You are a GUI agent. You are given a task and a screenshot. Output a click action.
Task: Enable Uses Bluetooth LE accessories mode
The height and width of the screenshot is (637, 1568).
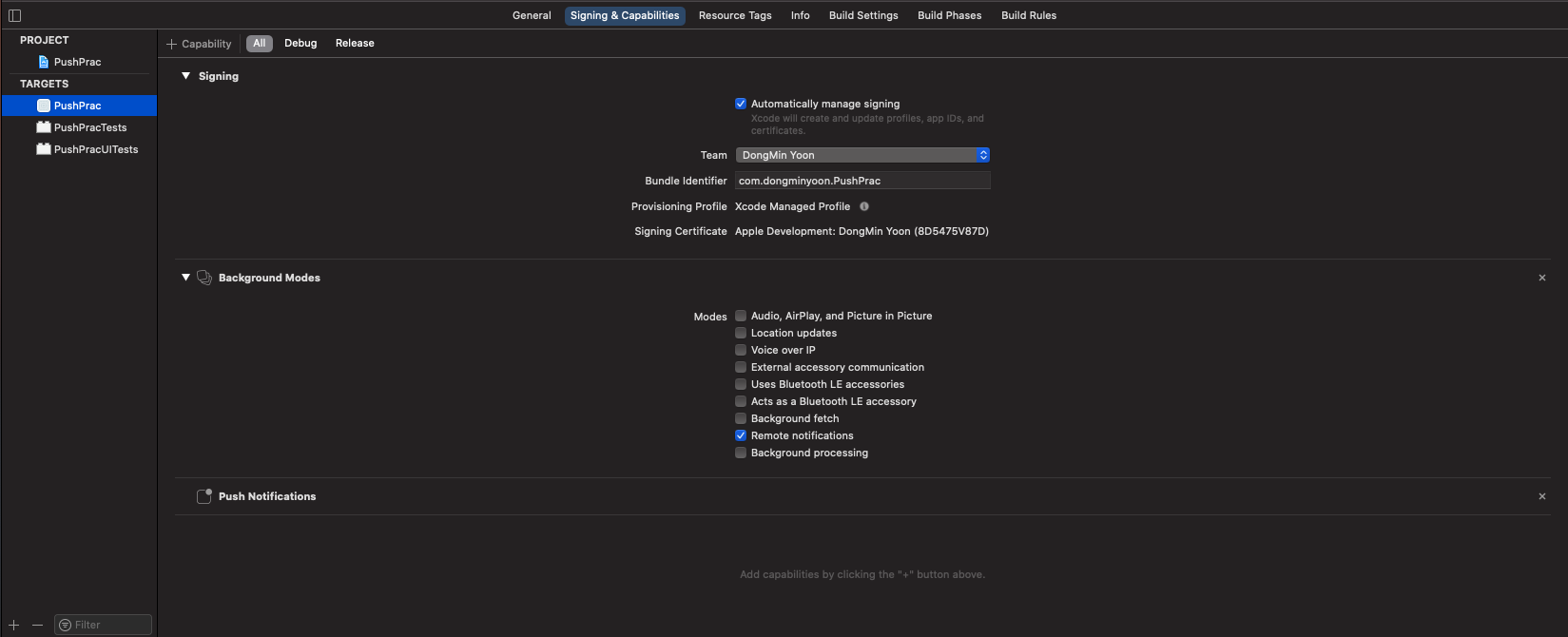click(x=741, y=384)
